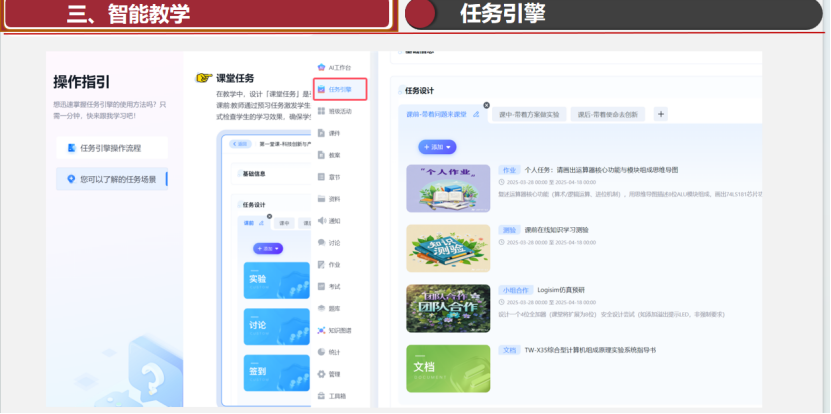The width and height of the screenshot is (831, 414).
Task: Close the 课前-带着问题来课堂 tab
Action: pyautogui.click(x=487, y=105)
